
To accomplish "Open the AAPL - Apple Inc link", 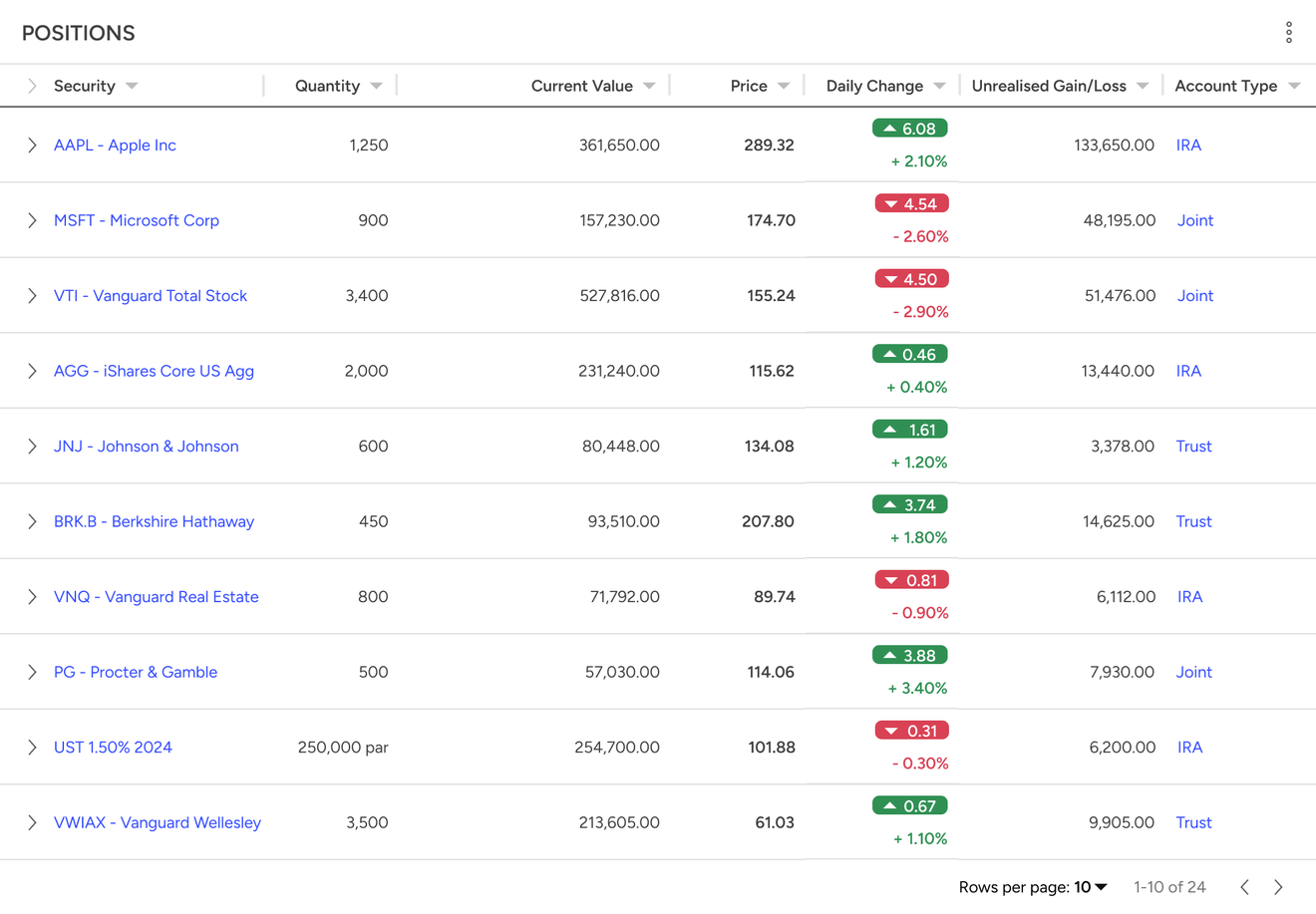I will [x=115, y=146].
